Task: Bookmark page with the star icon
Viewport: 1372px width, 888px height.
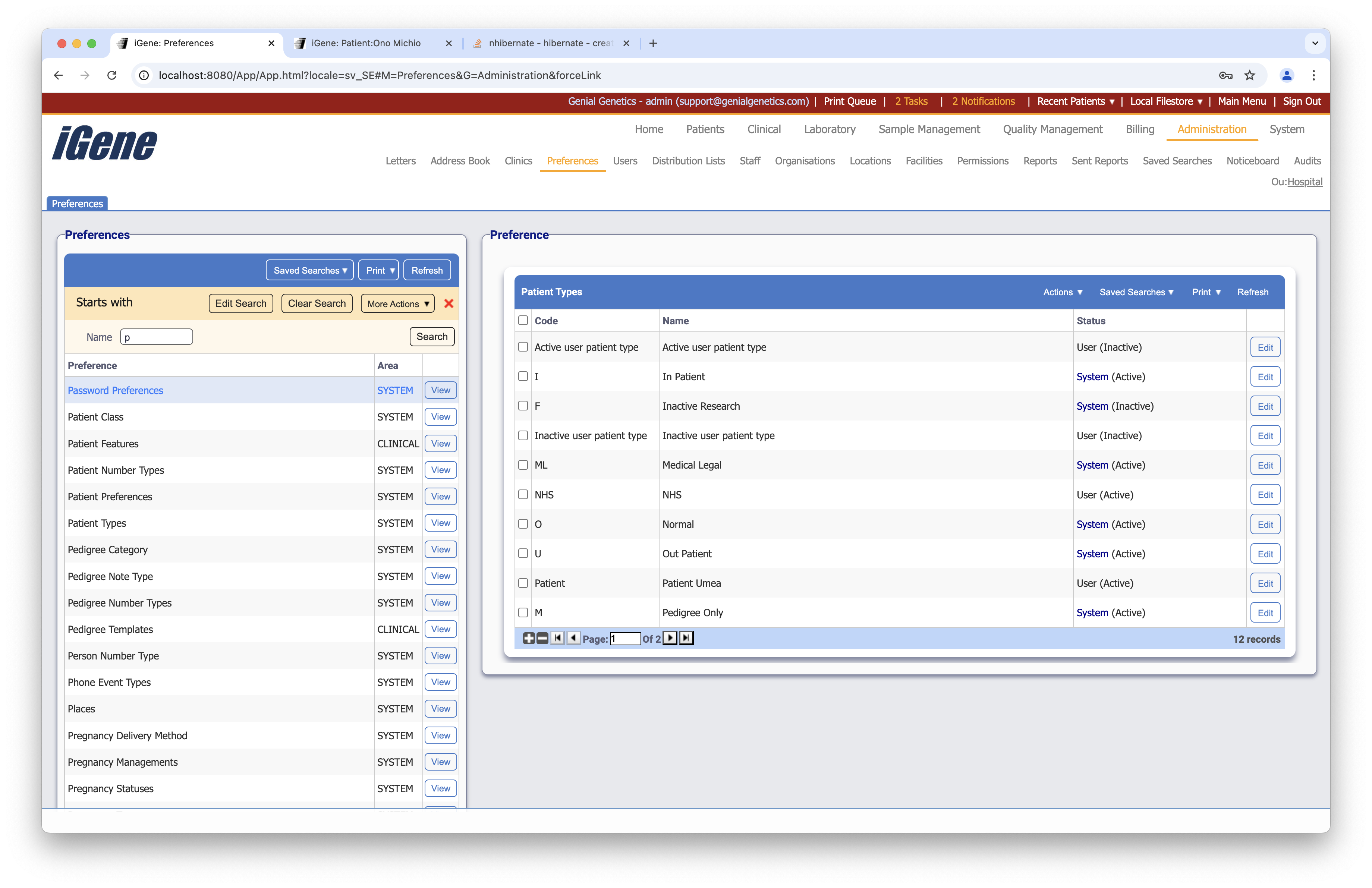Action: 1249,75
